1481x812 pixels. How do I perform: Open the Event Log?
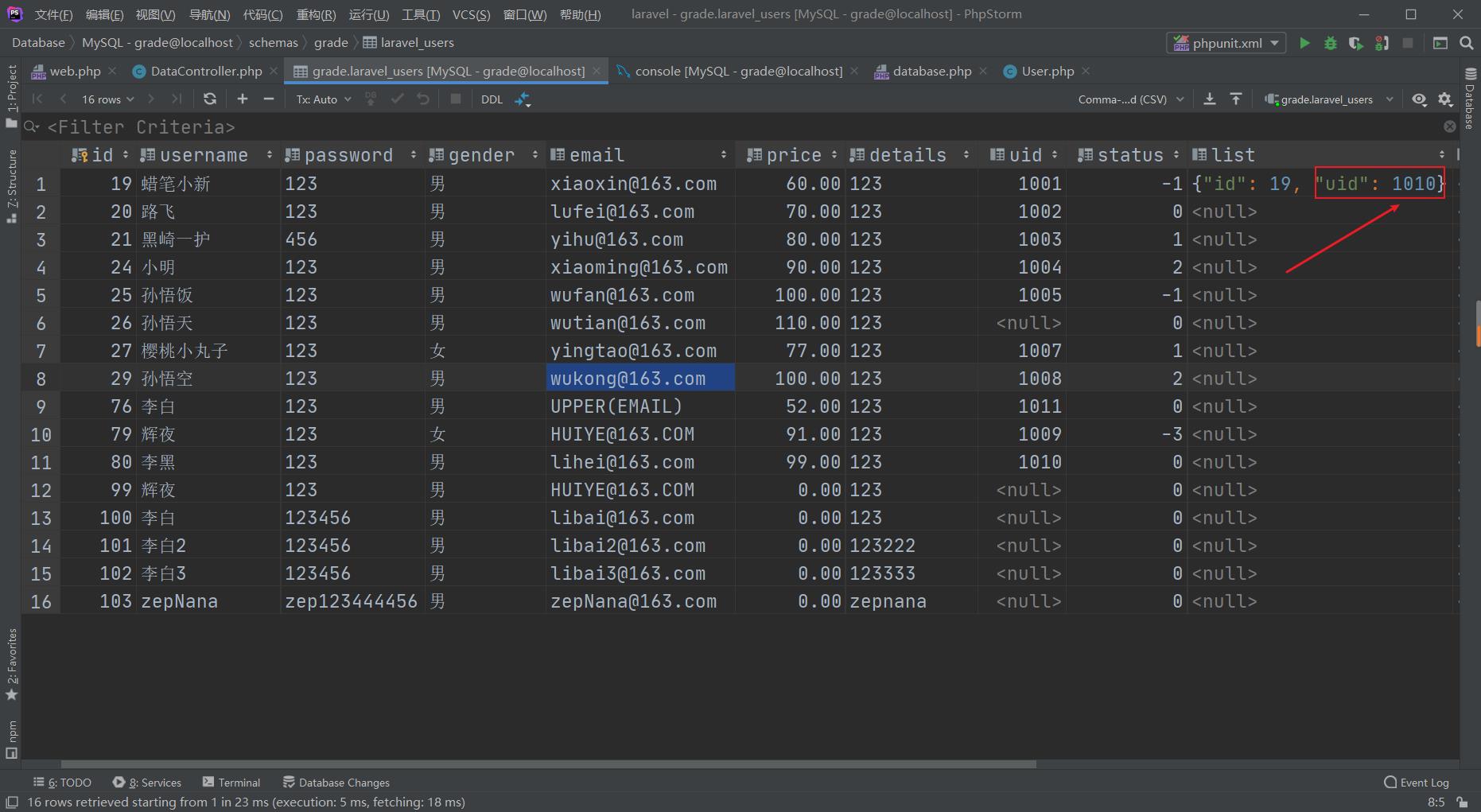pos(1417,783)
